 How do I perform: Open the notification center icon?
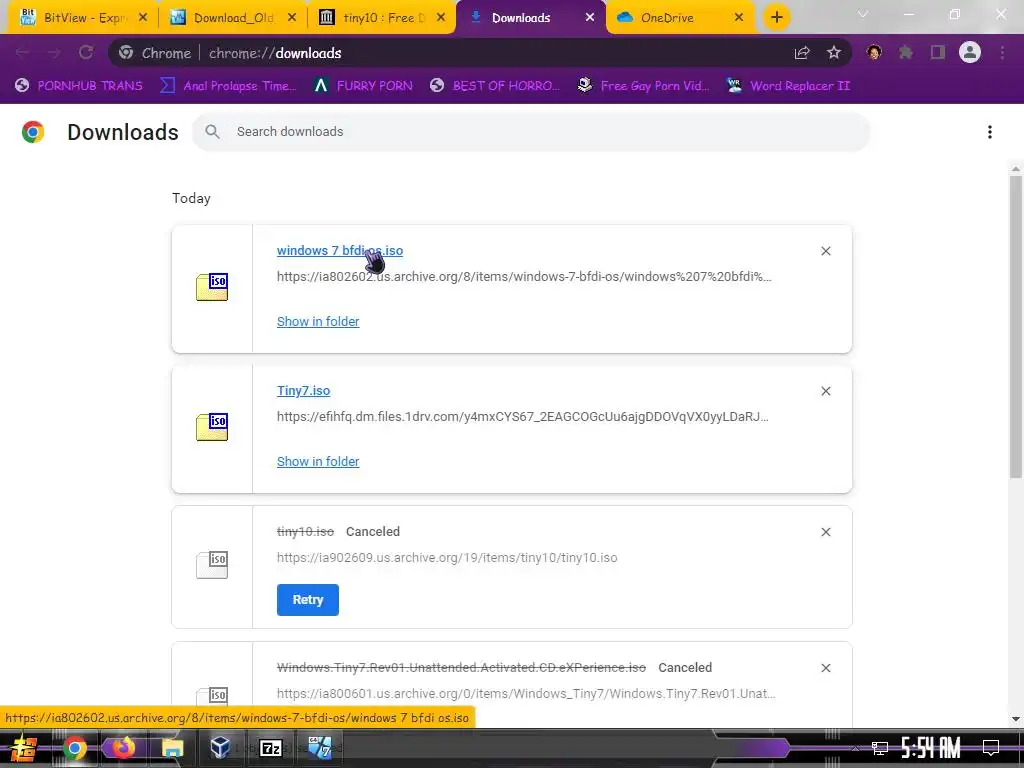991,747
